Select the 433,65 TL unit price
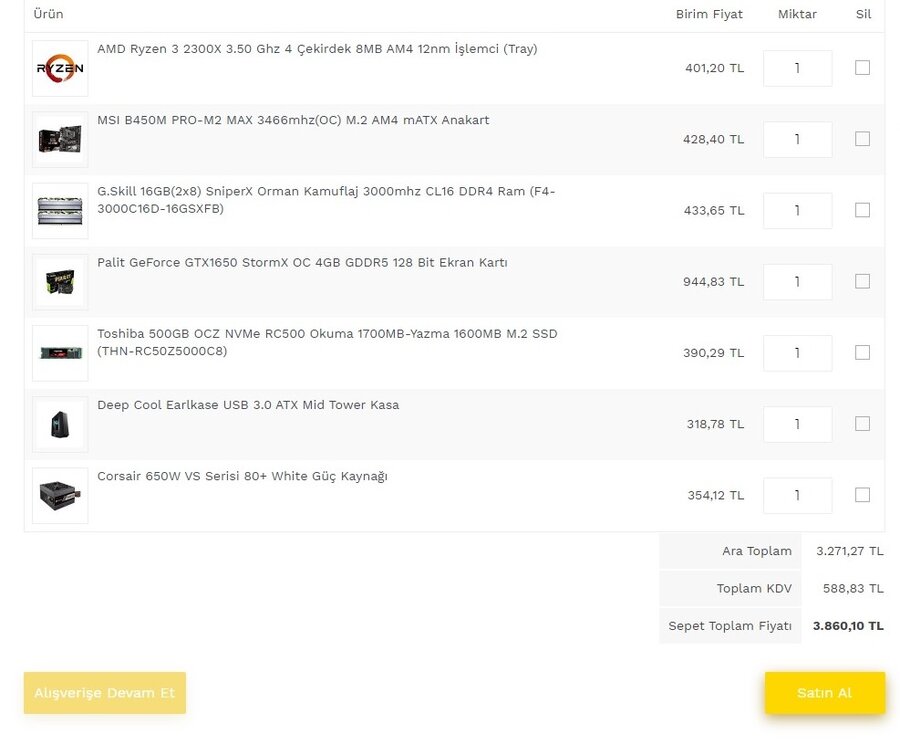The width and height of the screenshot is (900, 745). click(714, 211)
